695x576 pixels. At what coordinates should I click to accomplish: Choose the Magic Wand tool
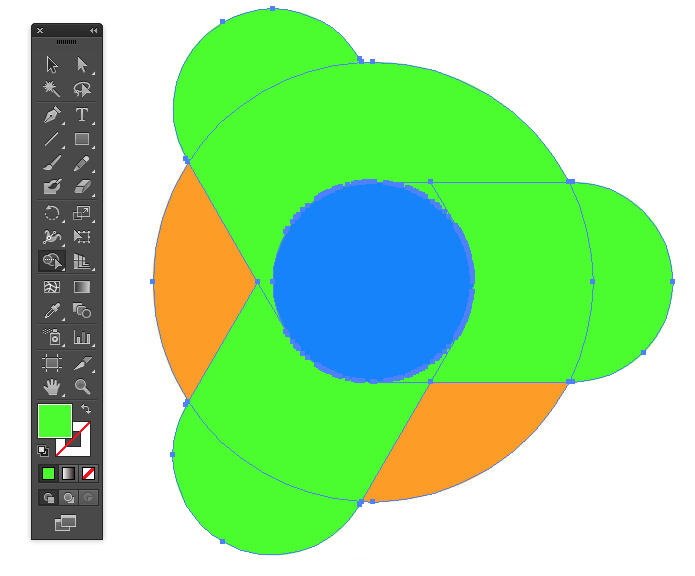click(52, 89)
